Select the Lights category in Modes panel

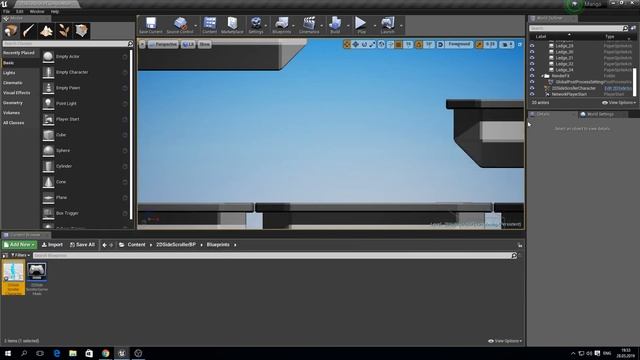(9, 73)
